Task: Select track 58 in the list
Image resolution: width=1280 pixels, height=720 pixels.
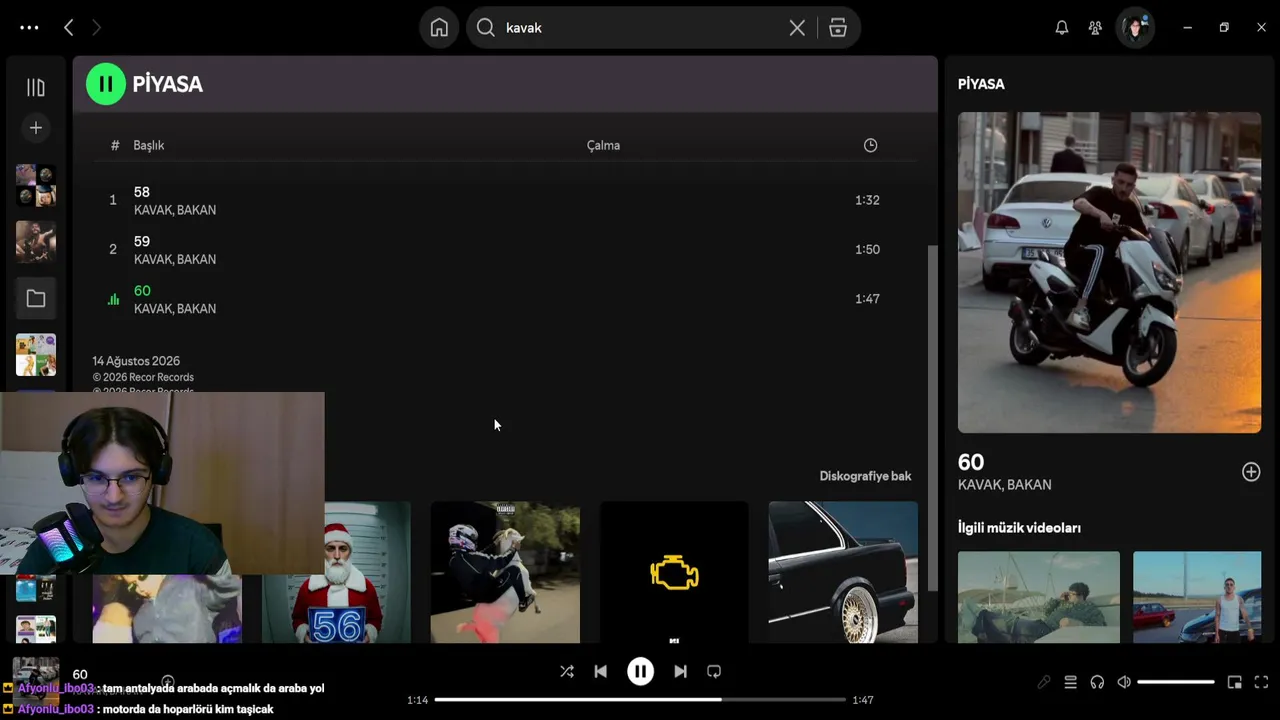Action: [142, 192]
